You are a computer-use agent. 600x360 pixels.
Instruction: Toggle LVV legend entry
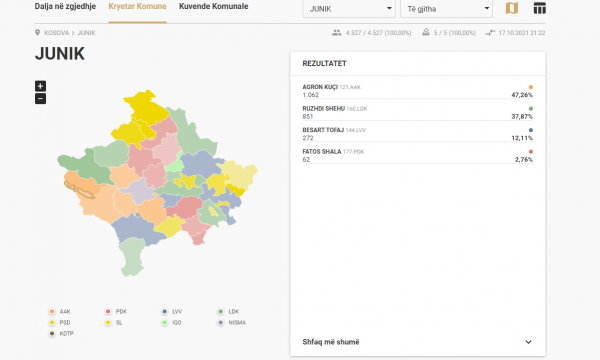172,311
